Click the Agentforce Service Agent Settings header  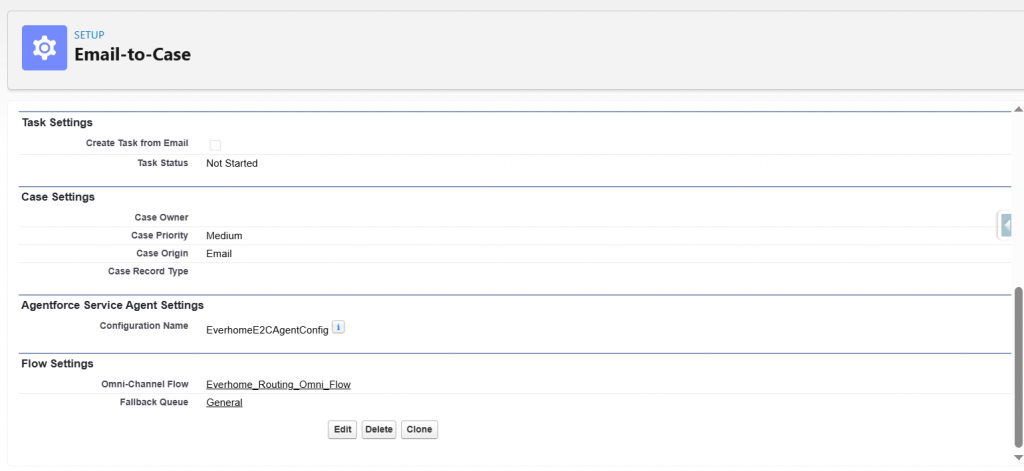pos(112,305)
